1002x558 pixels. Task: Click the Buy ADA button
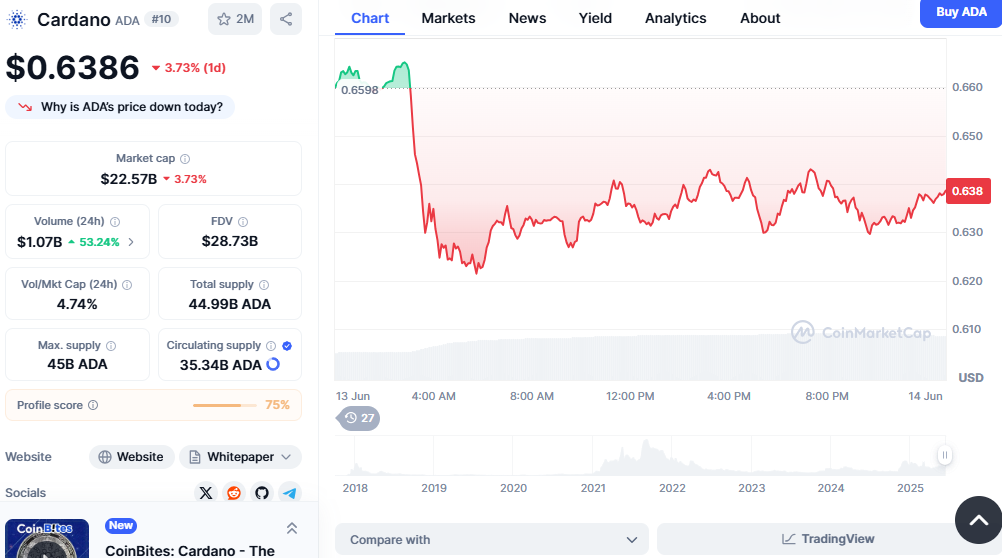click(x=960, y=13)
